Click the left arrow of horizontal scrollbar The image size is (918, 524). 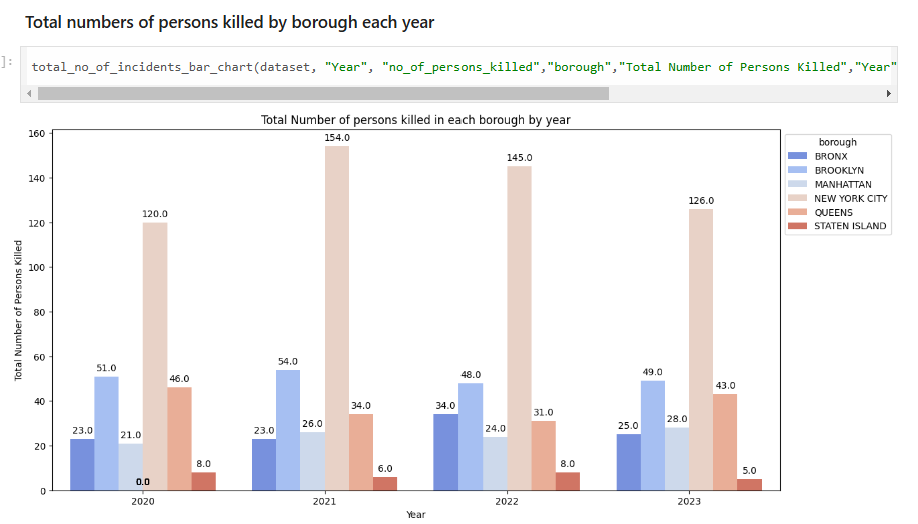pos(29,94)
